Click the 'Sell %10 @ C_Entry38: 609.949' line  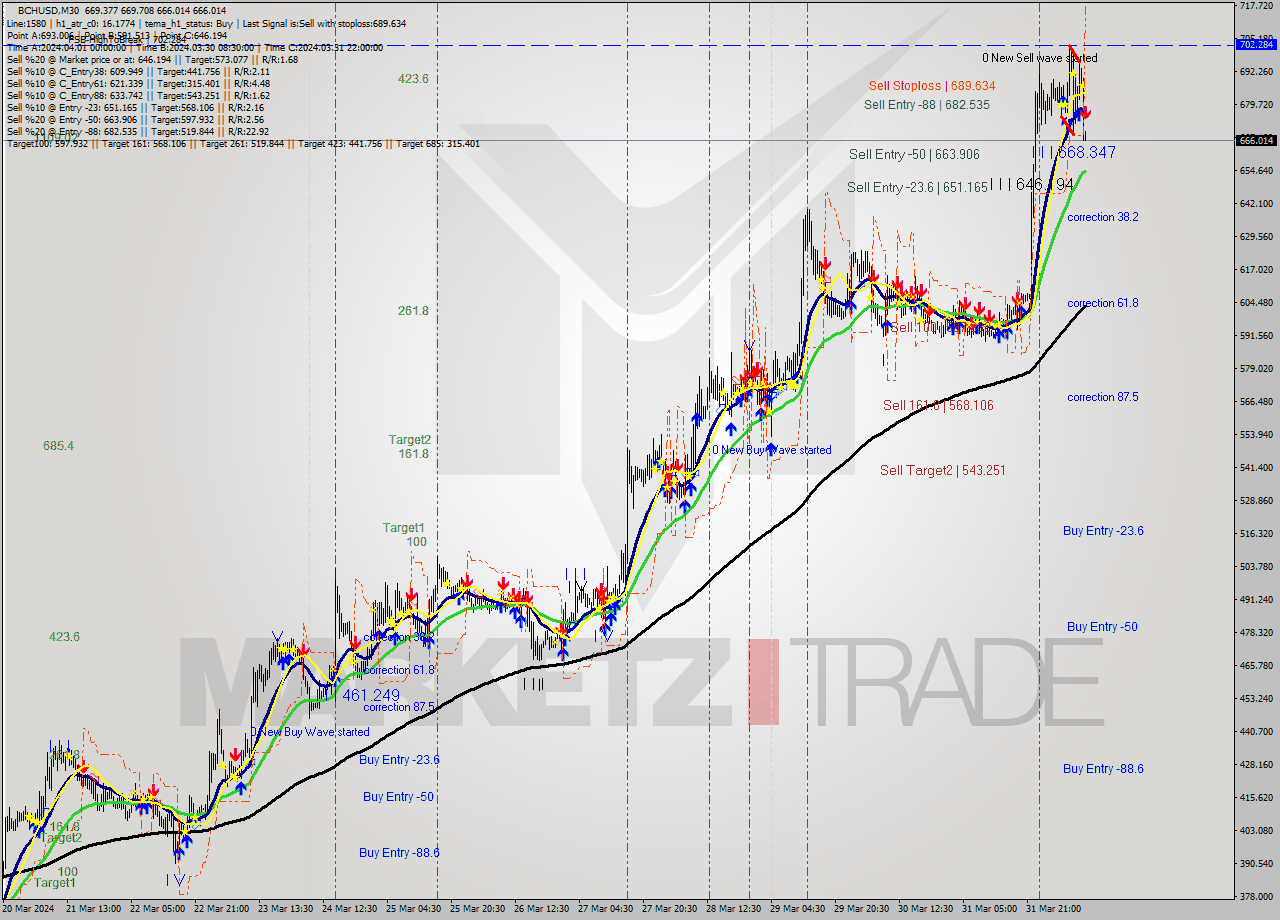click(138, 71)
